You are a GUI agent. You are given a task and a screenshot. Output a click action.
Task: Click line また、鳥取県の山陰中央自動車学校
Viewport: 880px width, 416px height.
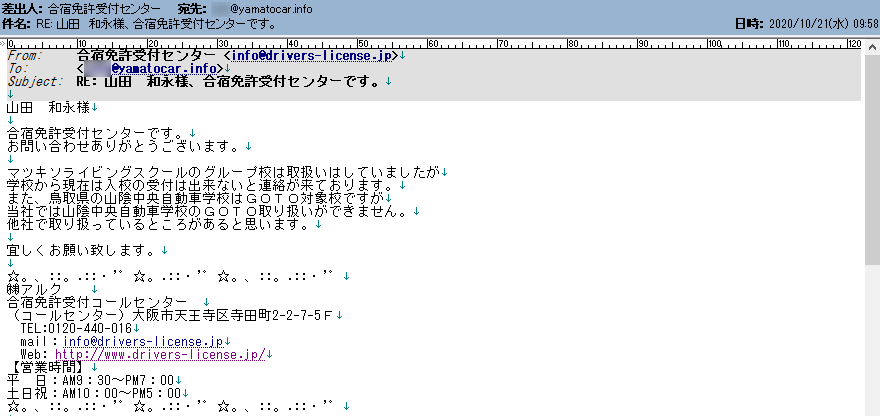coord(196,199)
